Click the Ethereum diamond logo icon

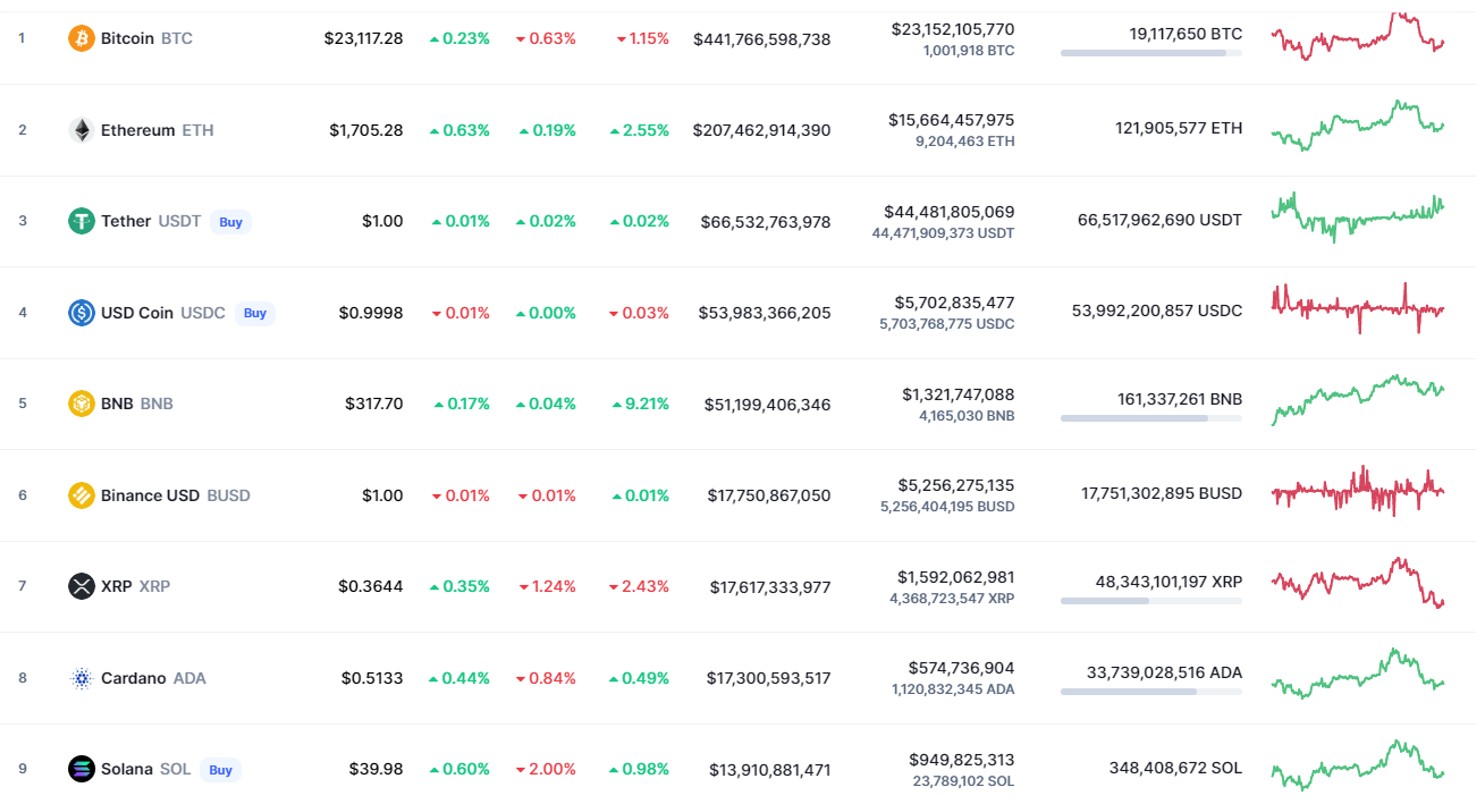[x=81, y=130]
